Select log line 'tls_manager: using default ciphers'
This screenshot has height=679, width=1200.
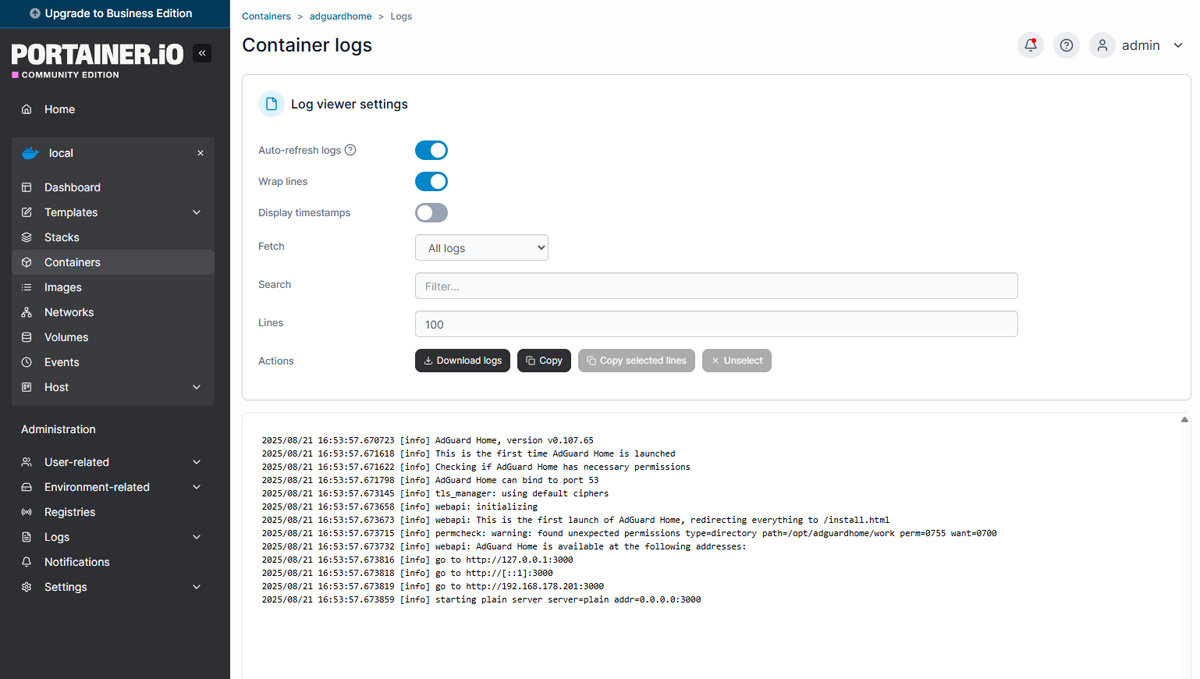click(x=435, y=493)
